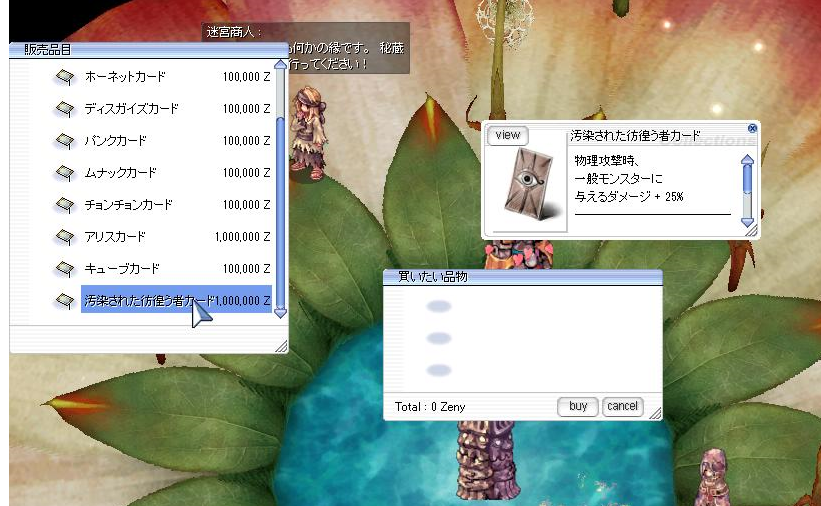Image resolution: width=821 pixels, height=506 pixels.
Task: Click the shop list scrollbar thumb
Action: 281,212
